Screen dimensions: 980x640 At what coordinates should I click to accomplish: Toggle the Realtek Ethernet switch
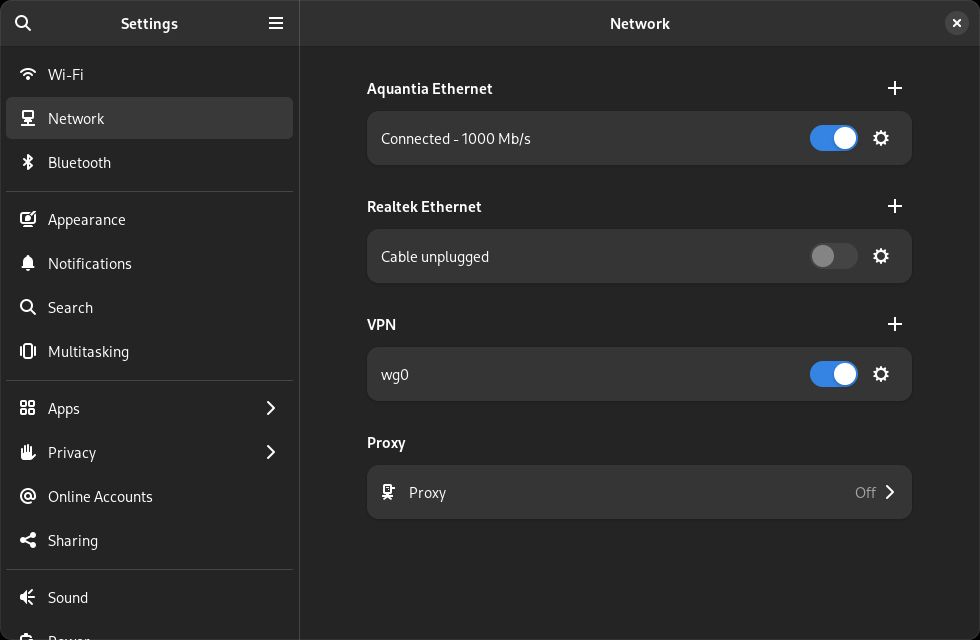coord(833,256)
